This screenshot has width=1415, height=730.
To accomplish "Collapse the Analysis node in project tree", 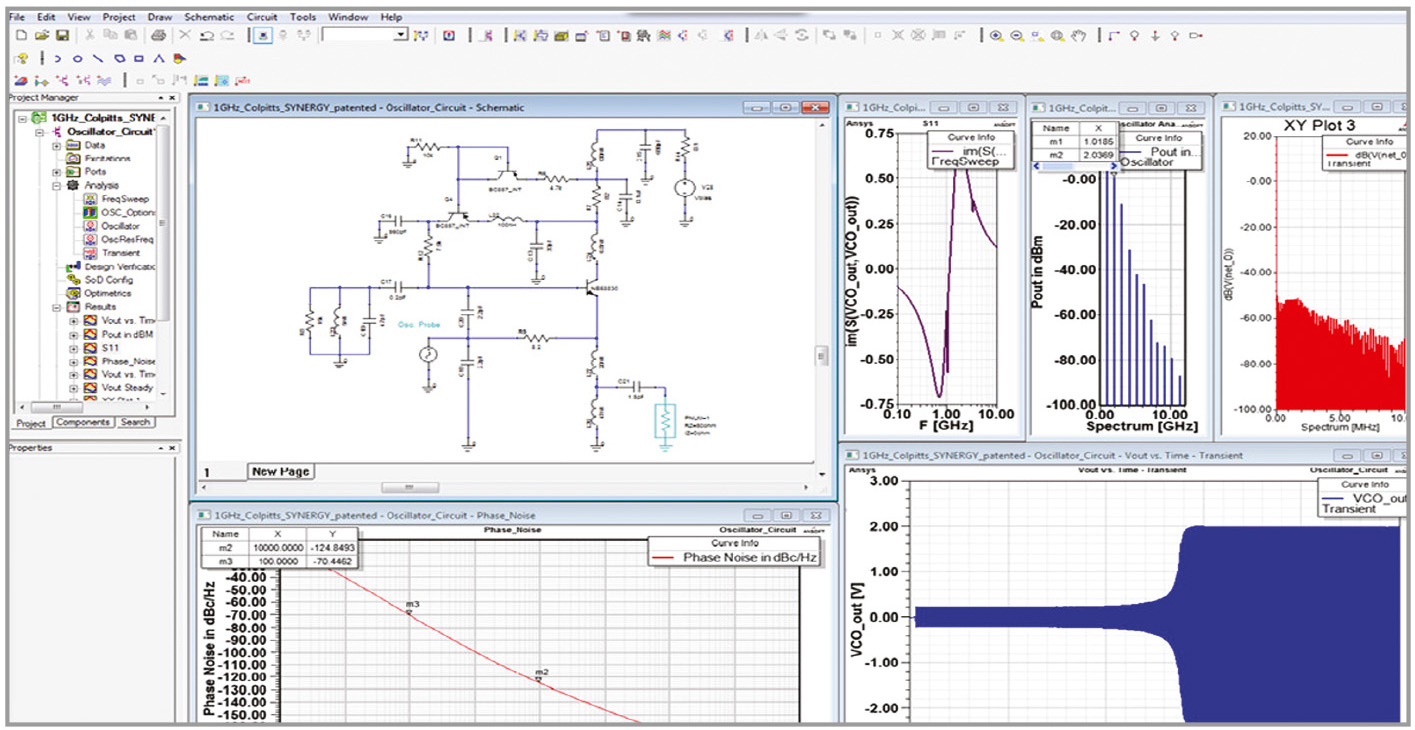I will pos(57,186).
